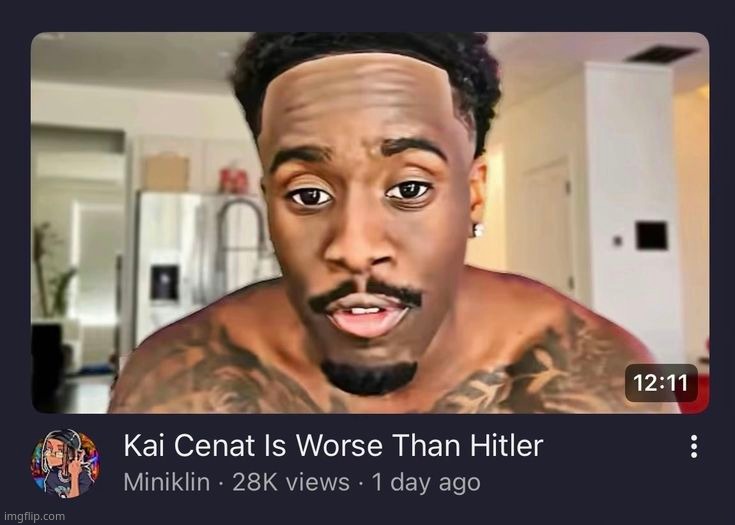735x525 pixels.
Task: Click the black wall panel beside the door
Action: pyautogui.click(x=652, y=235)
